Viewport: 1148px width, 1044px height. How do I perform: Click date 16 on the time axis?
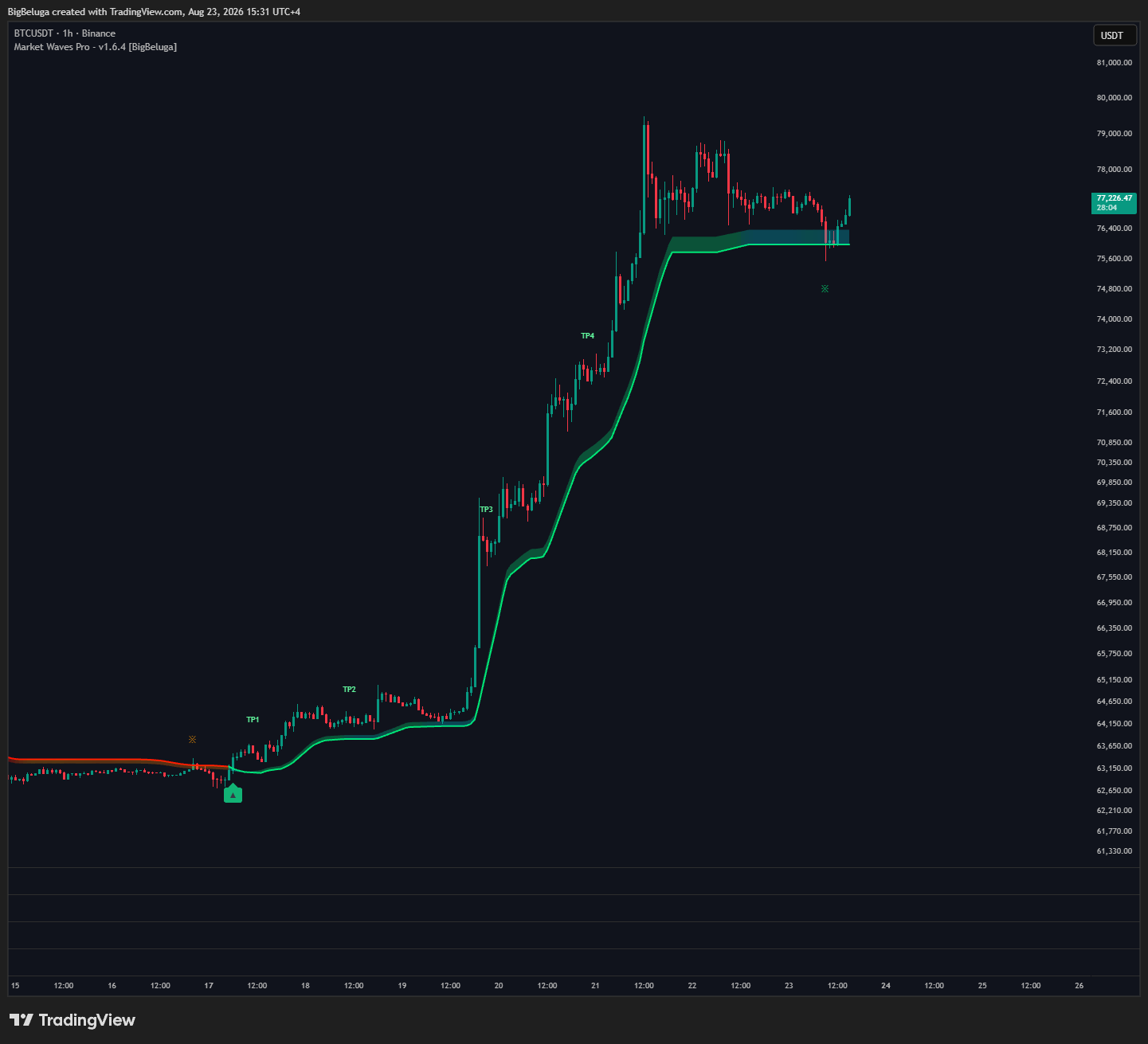click(112, 986)
